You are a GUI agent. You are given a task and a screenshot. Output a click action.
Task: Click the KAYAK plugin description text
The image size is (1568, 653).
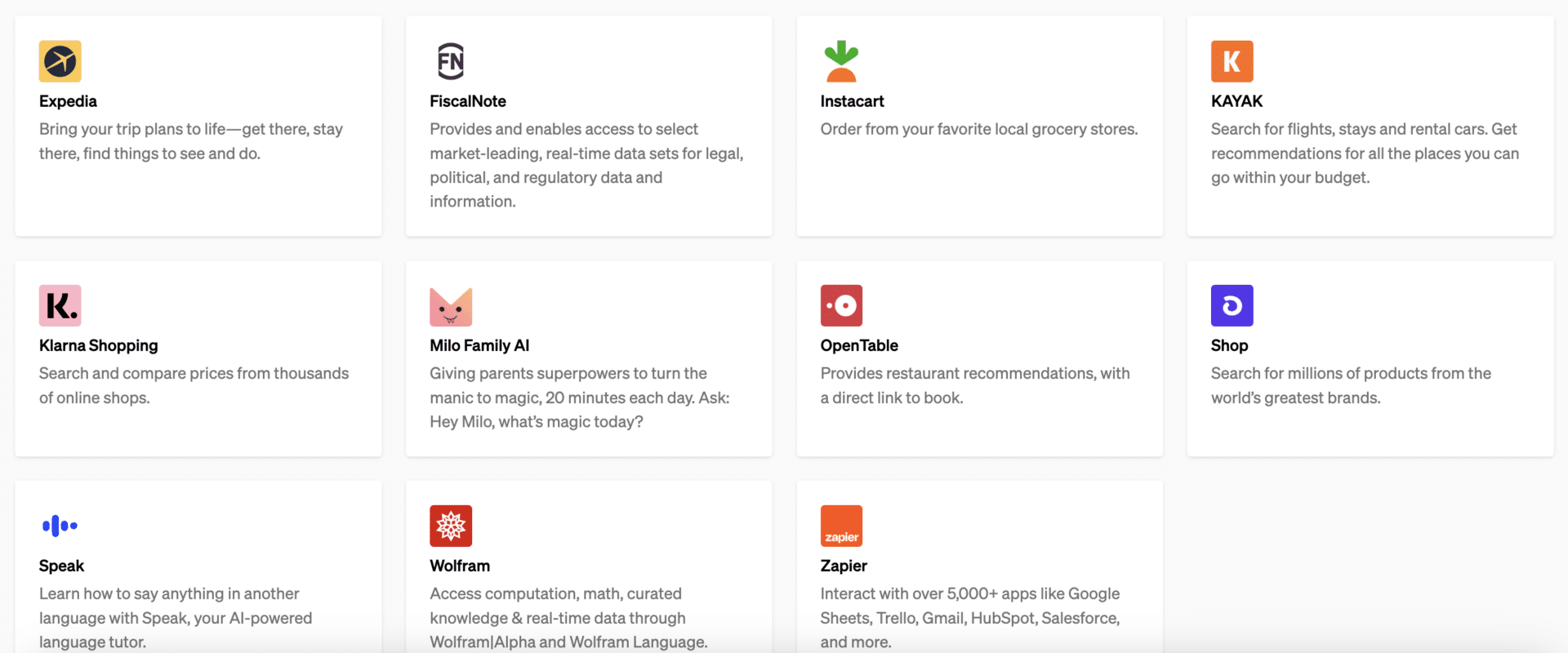1364,153
